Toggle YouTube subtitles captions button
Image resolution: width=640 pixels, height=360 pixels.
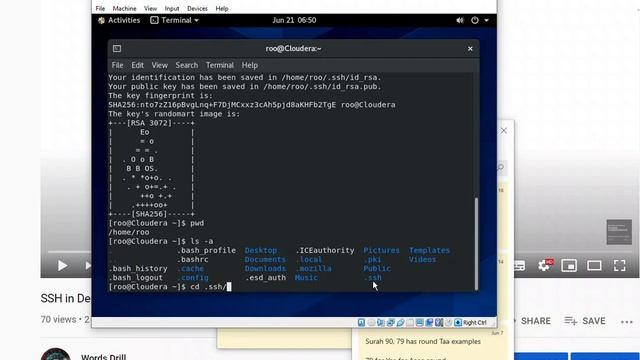coord(519,266)
